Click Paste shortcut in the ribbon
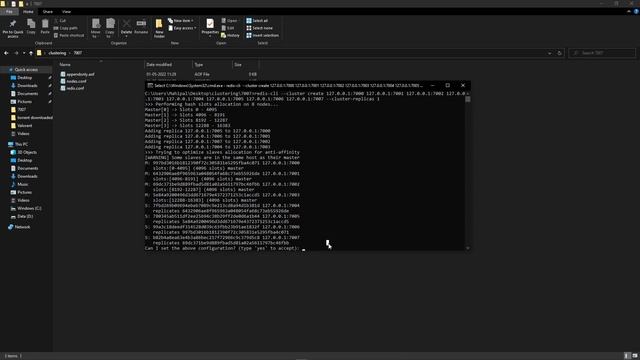The image size is (640, 360). click(x=69, y=36)
